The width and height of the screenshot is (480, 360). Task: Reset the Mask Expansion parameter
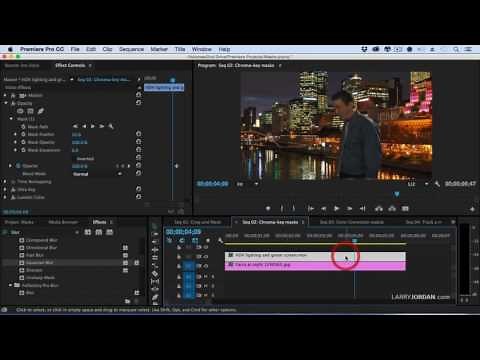138,150
